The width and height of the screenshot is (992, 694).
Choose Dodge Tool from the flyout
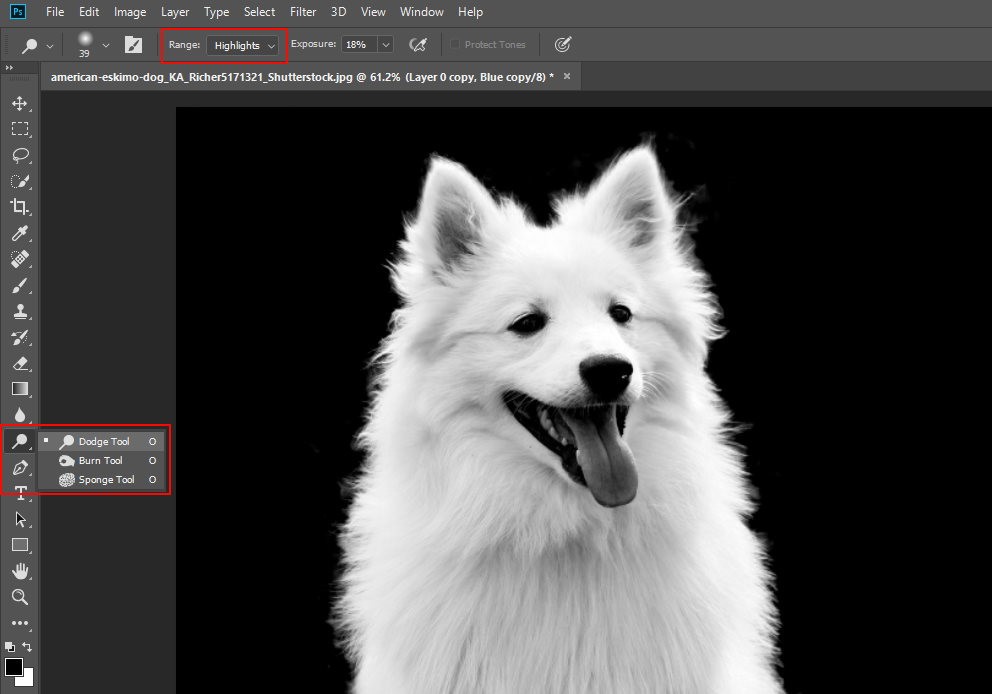click(x=101, y=441)
